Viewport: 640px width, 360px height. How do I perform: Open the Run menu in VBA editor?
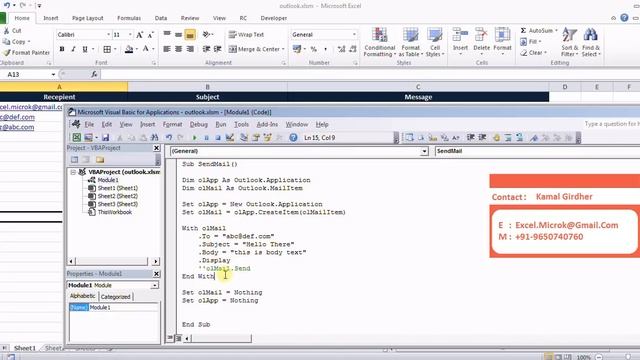(221, 124)
